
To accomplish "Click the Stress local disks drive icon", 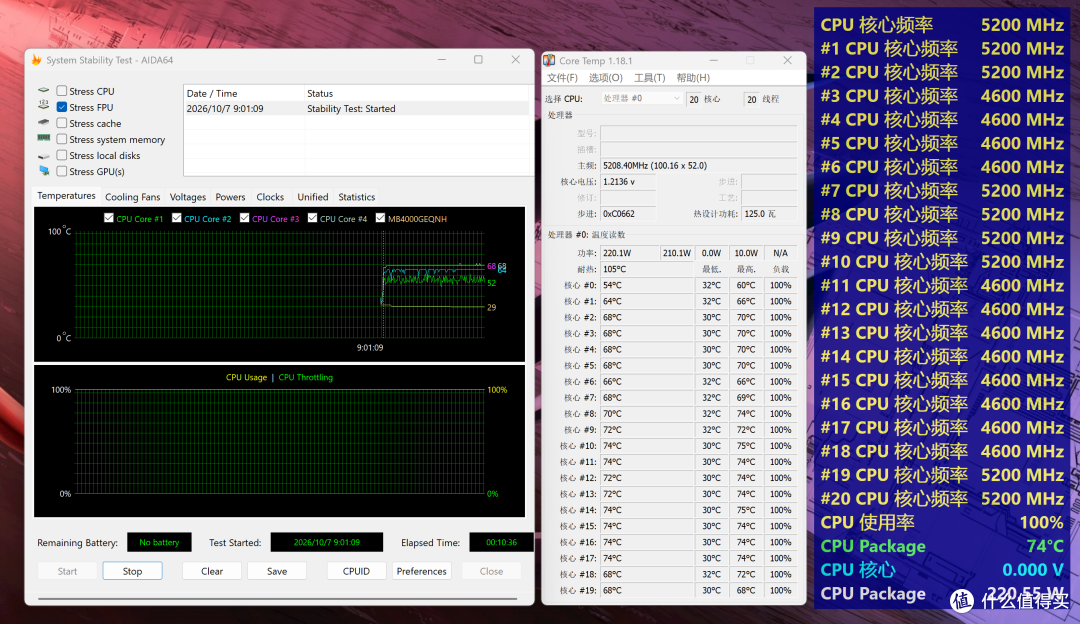I will coord(44,156).
